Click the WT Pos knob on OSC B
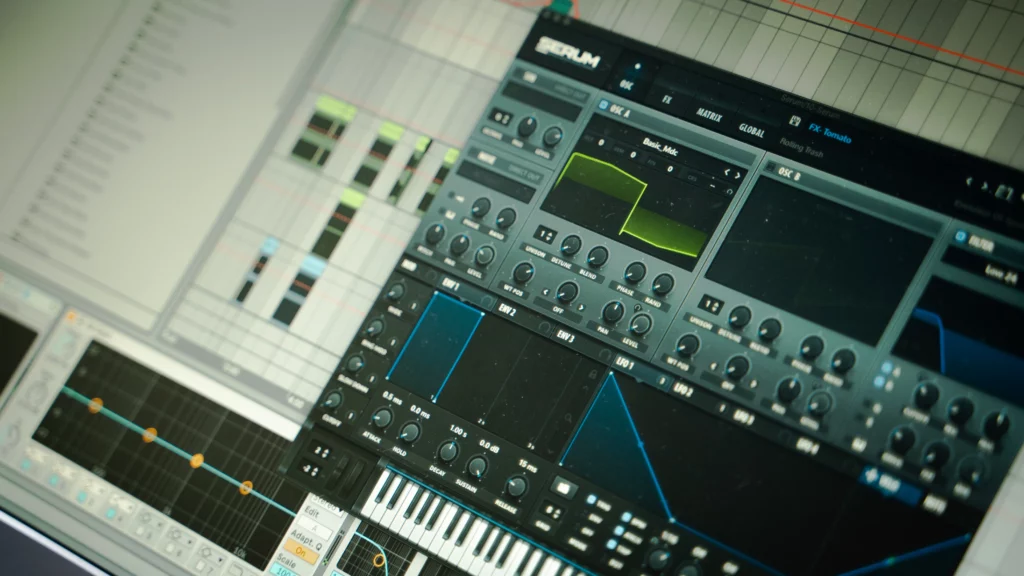1024x576 pixels. pyautogui.click(x=690, y=344)
